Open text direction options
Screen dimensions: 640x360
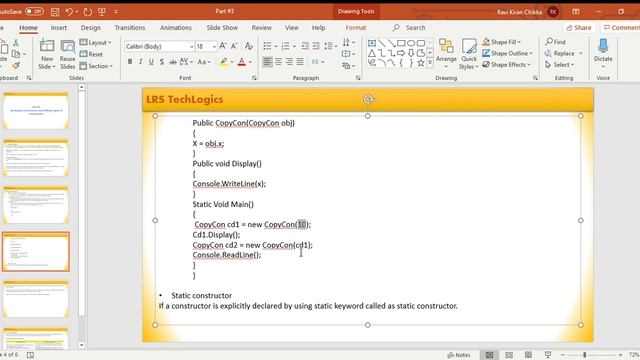[x=348, y=42]
